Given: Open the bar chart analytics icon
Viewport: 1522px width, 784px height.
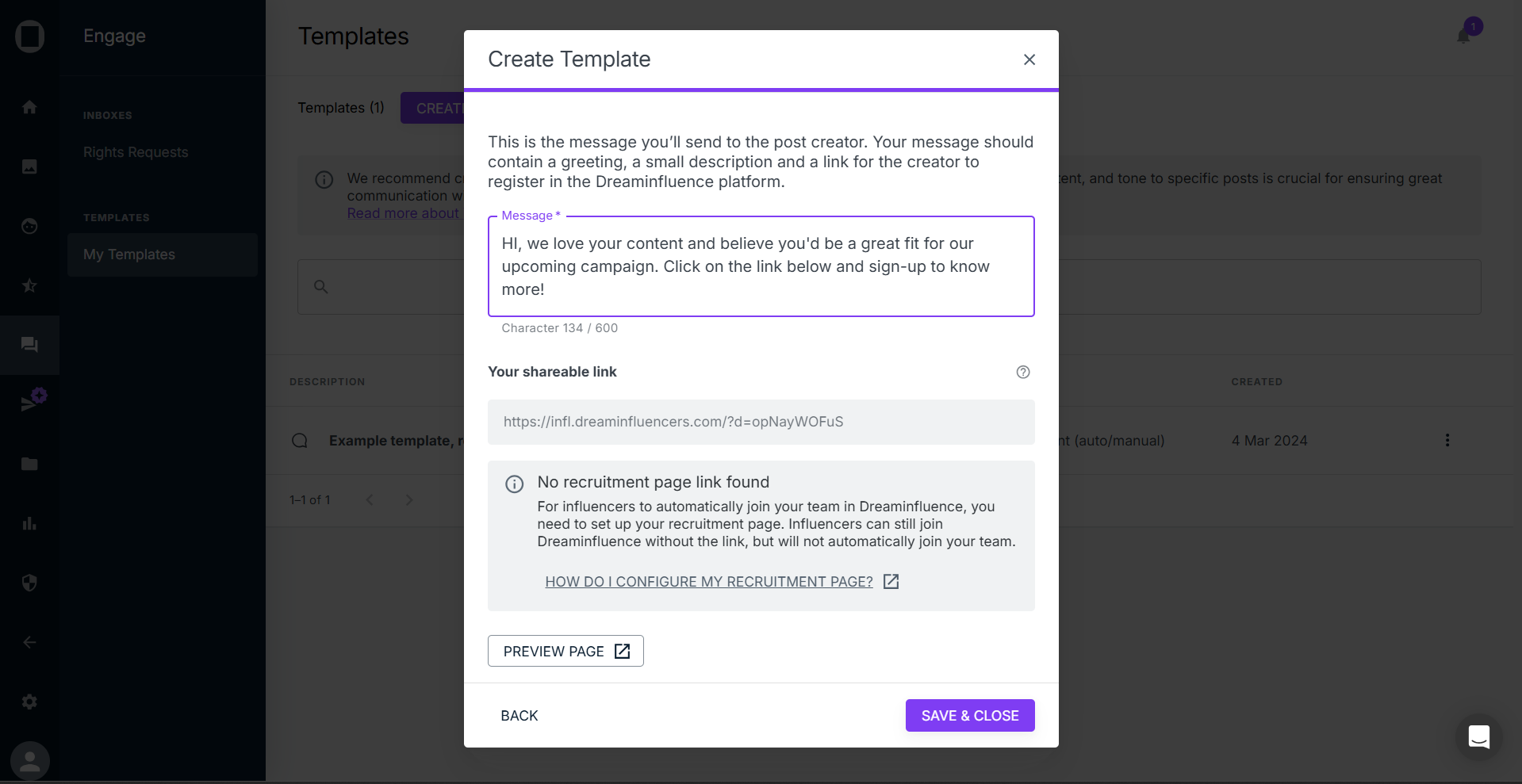Looking at the screenshot, I should click(29, 523).
